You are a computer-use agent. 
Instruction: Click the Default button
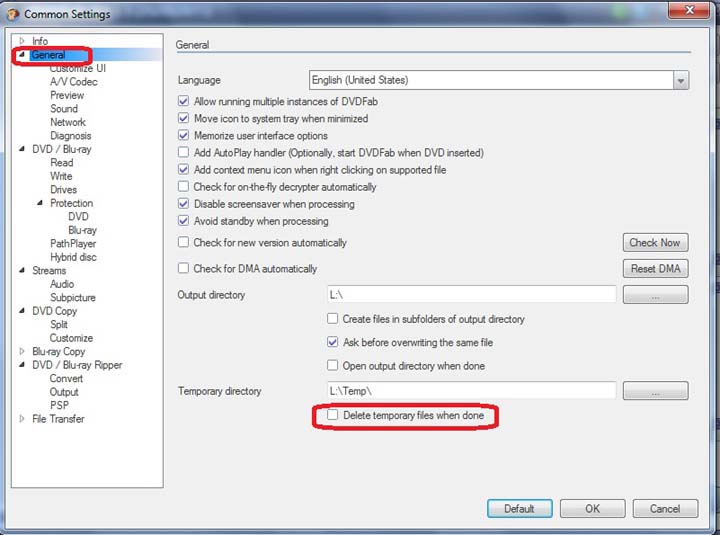(x=519, y=509)
